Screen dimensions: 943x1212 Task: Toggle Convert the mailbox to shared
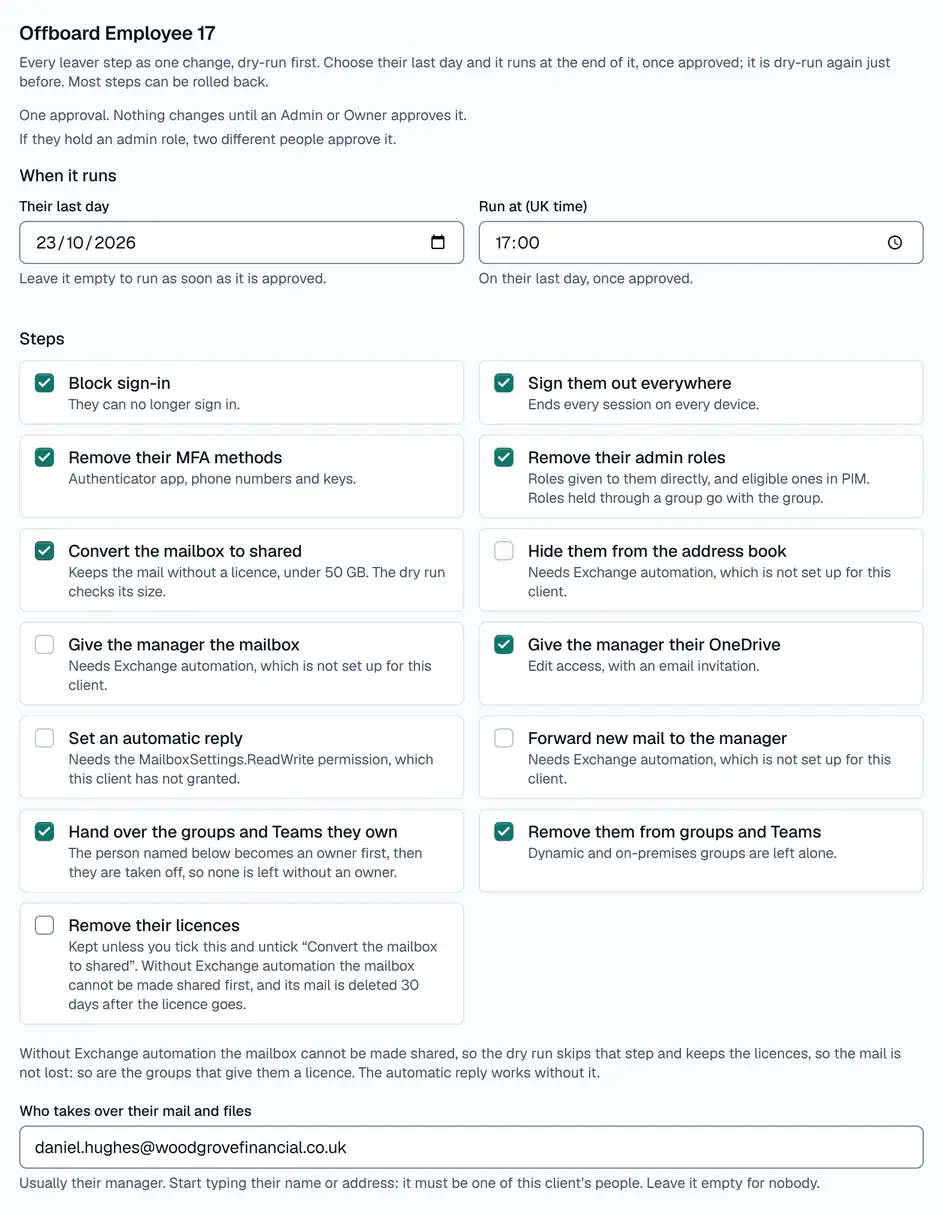(44, 551)
